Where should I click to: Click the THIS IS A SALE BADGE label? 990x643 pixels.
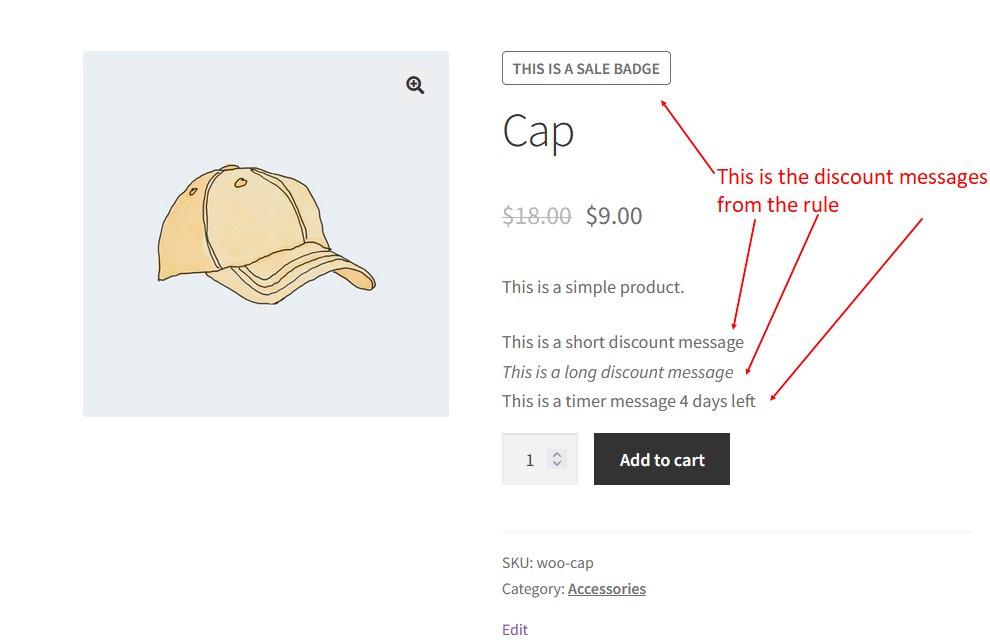point(586,68)
